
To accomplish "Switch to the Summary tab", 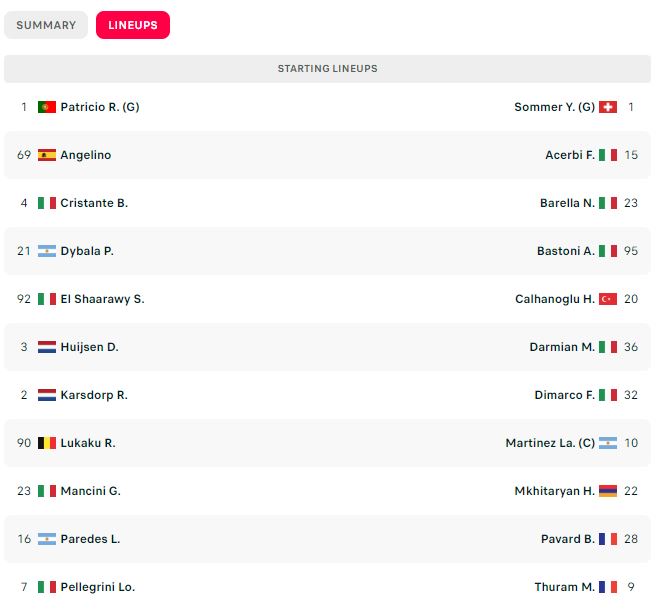I will [x=46, y=25].
